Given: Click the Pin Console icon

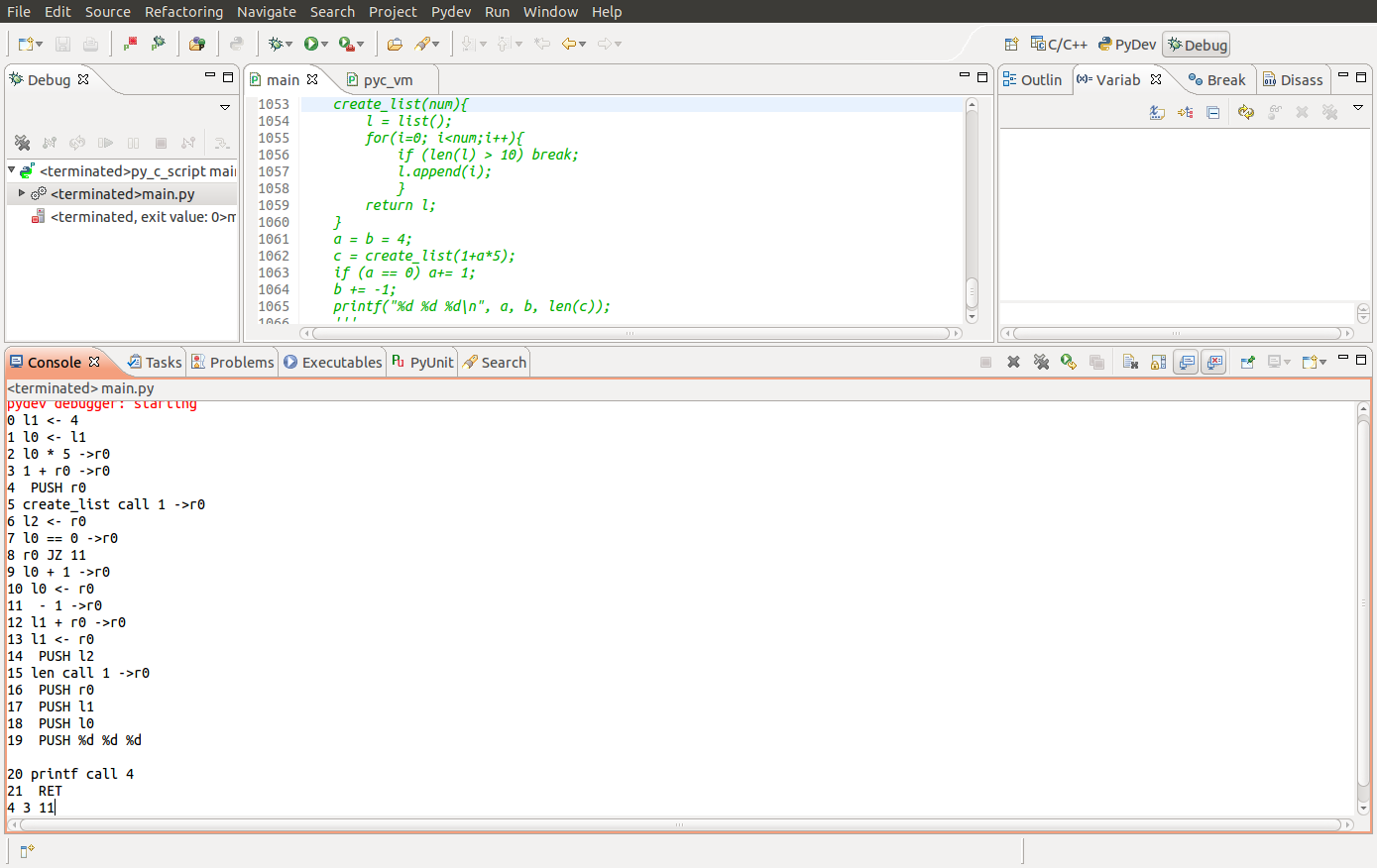Looking at the screenshot, I should (x=1247, y=363).
